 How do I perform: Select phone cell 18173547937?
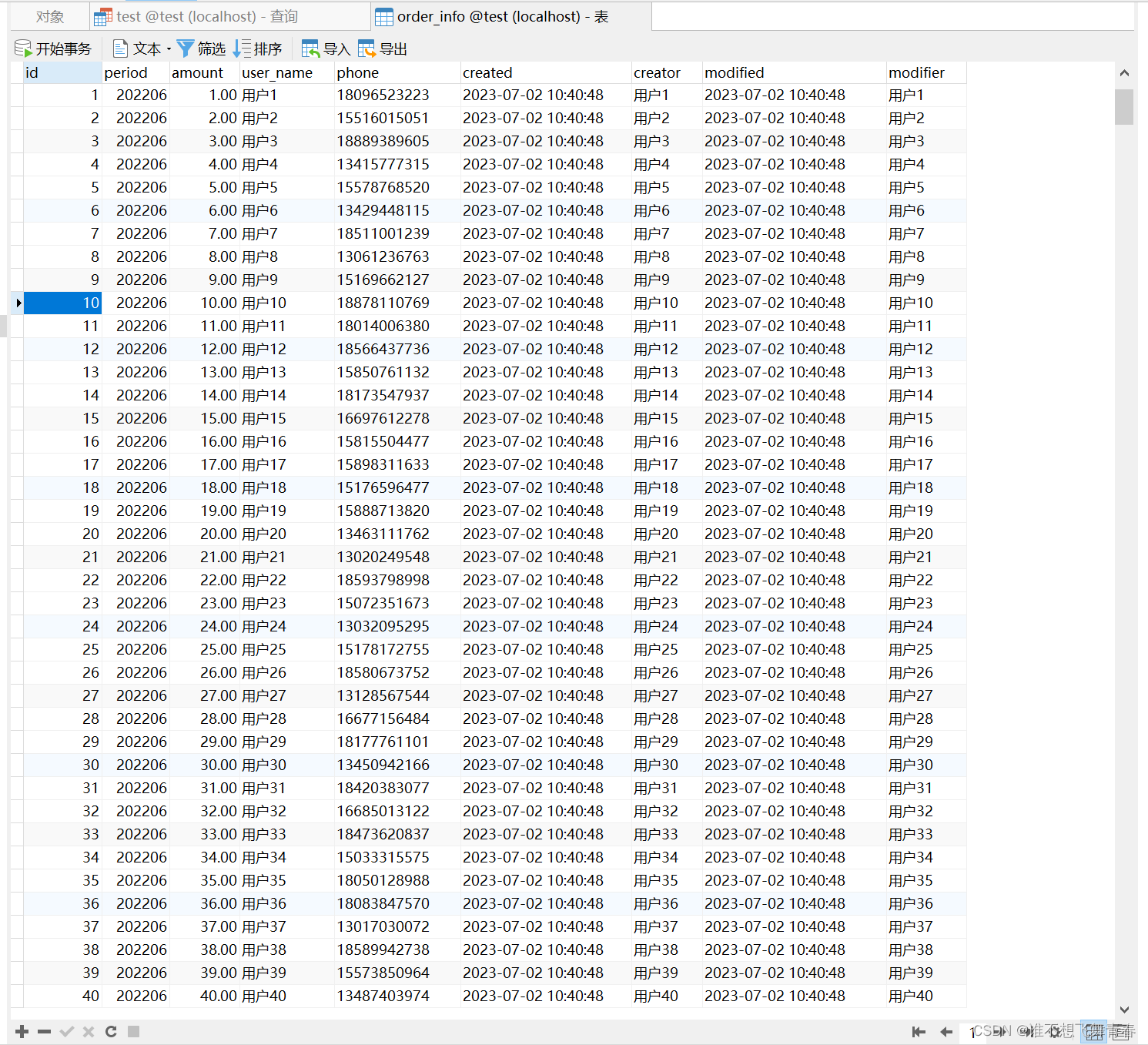[397, 396]
